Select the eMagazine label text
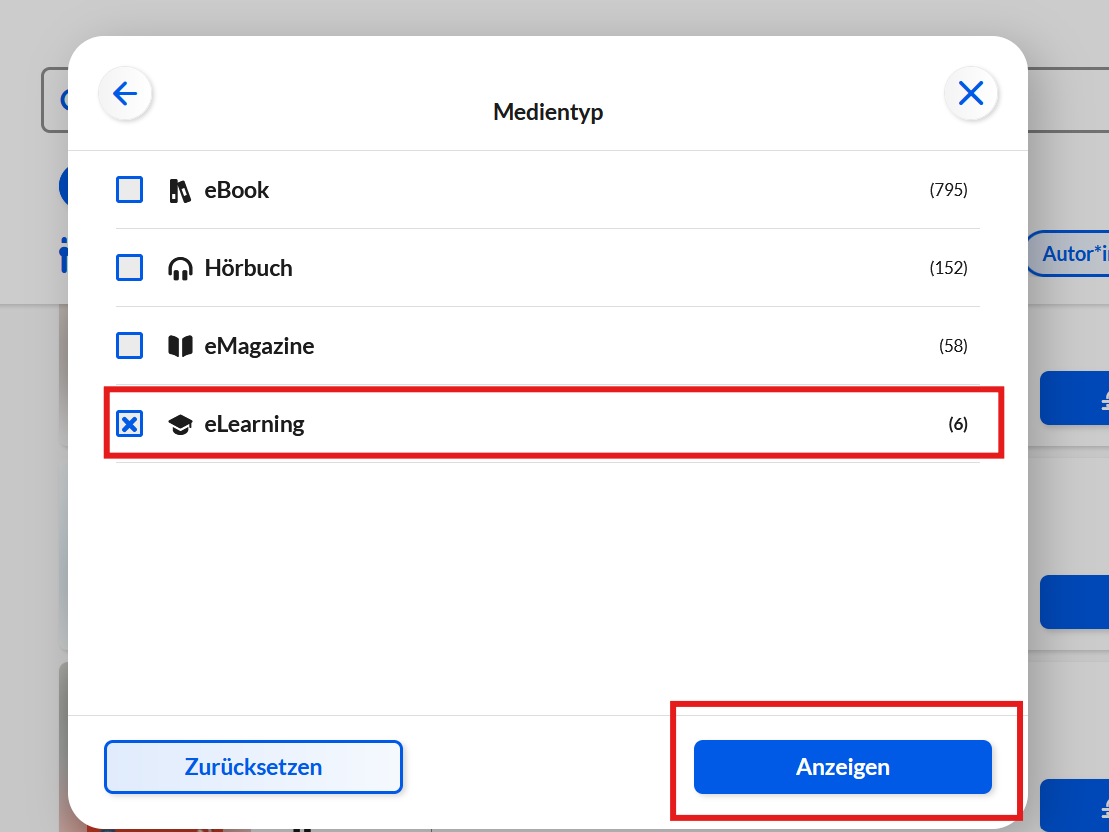The image size is (1109, 832). pos(259,346)
